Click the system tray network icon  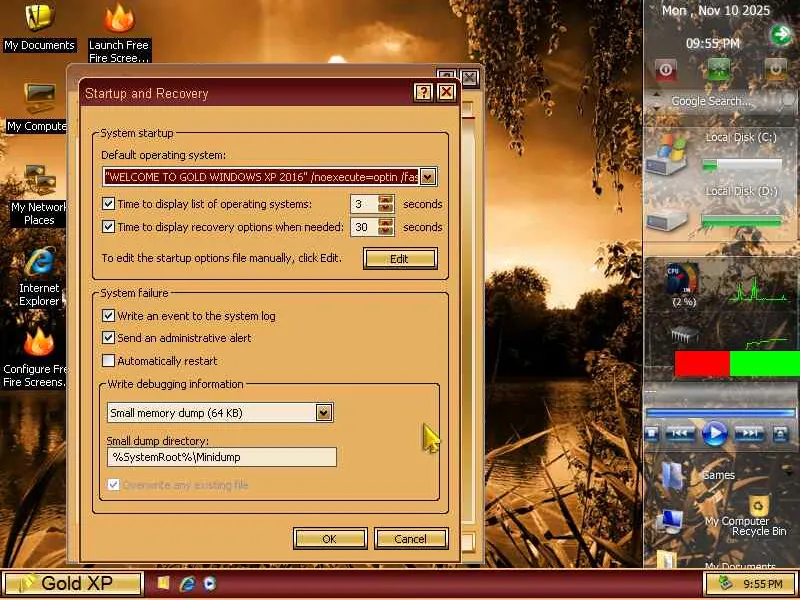tap(724, 583)
